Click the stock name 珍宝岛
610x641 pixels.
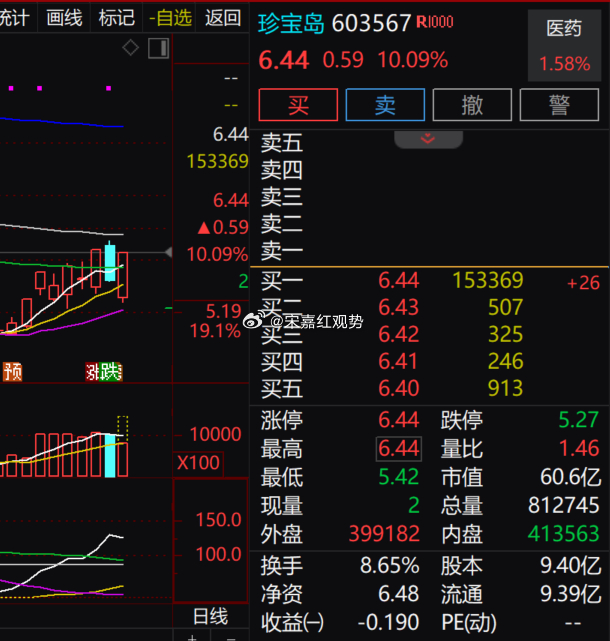pos(291,23)
